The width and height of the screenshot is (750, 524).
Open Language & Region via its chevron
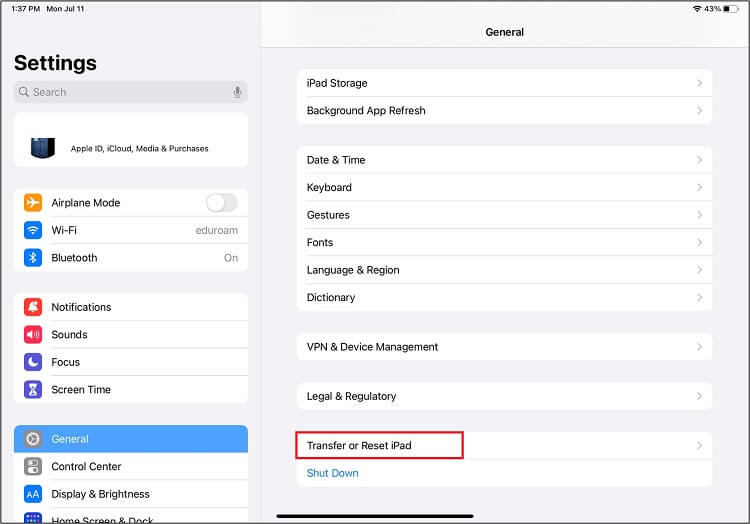[699, 270]
